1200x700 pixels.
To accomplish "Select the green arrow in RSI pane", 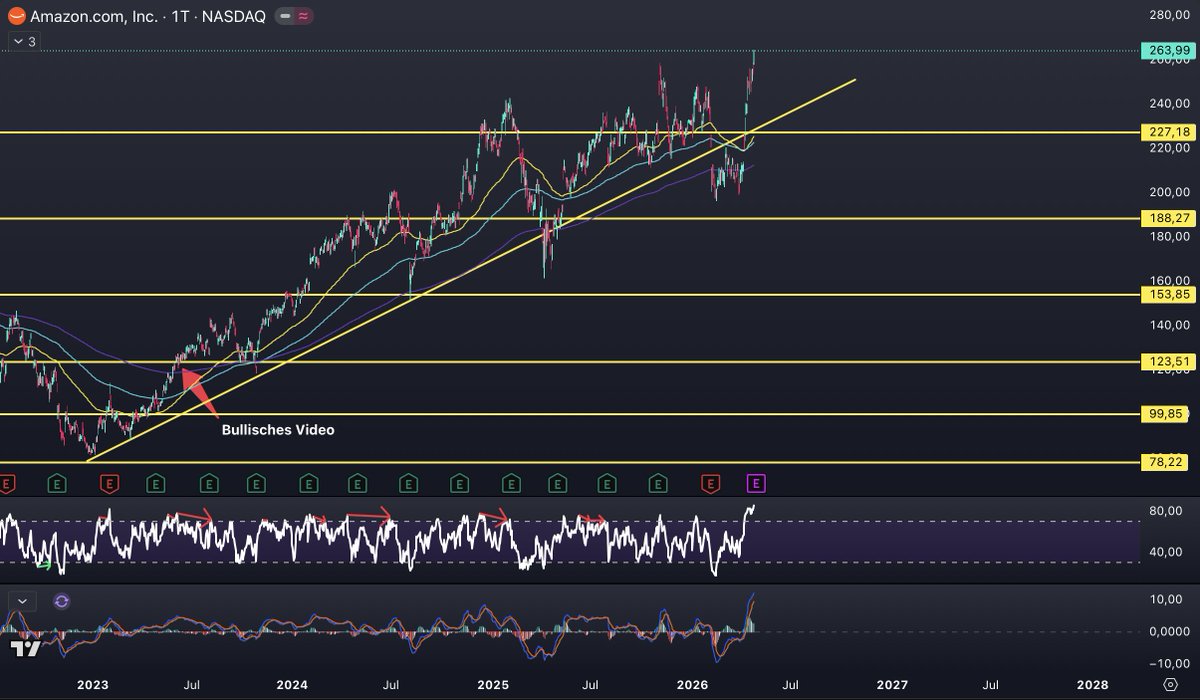I will (x=43, y=566).
